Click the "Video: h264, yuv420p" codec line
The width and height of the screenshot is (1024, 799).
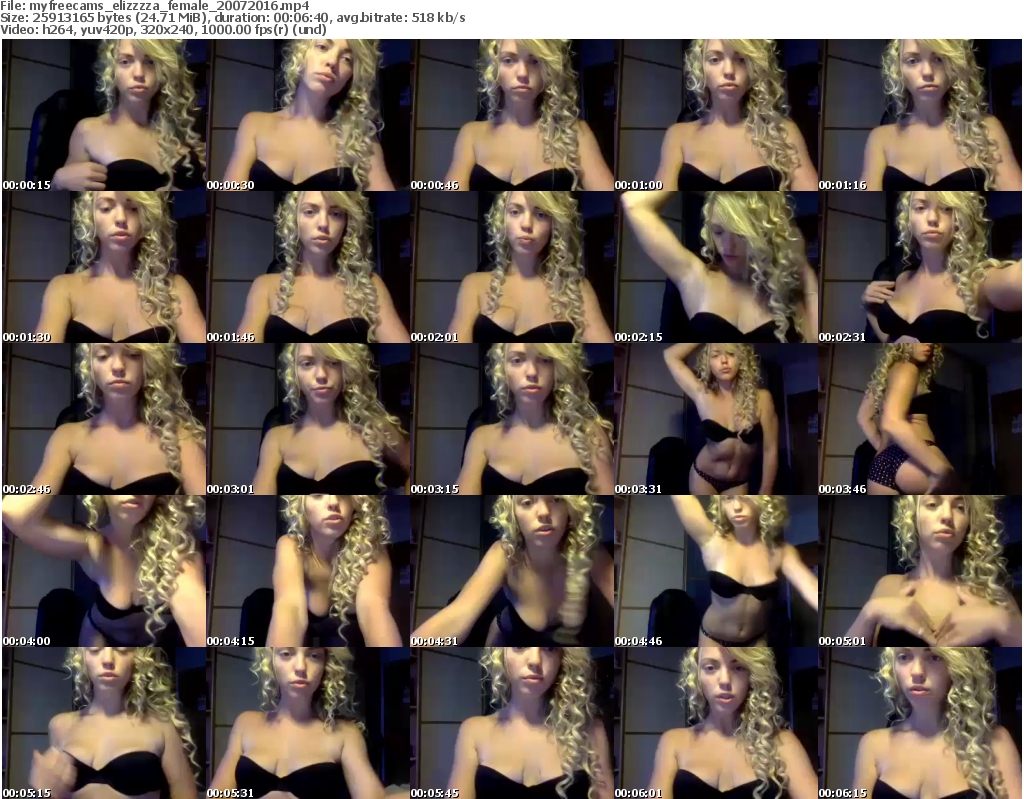click(x=163, y=29)
